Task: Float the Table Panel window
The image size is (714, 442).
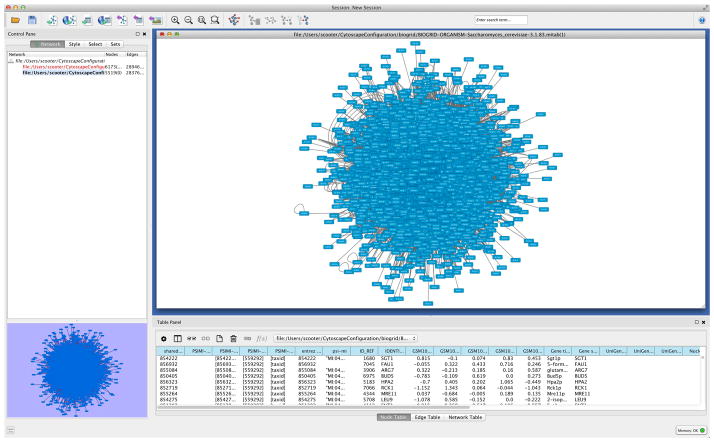Action: point(697,322)
